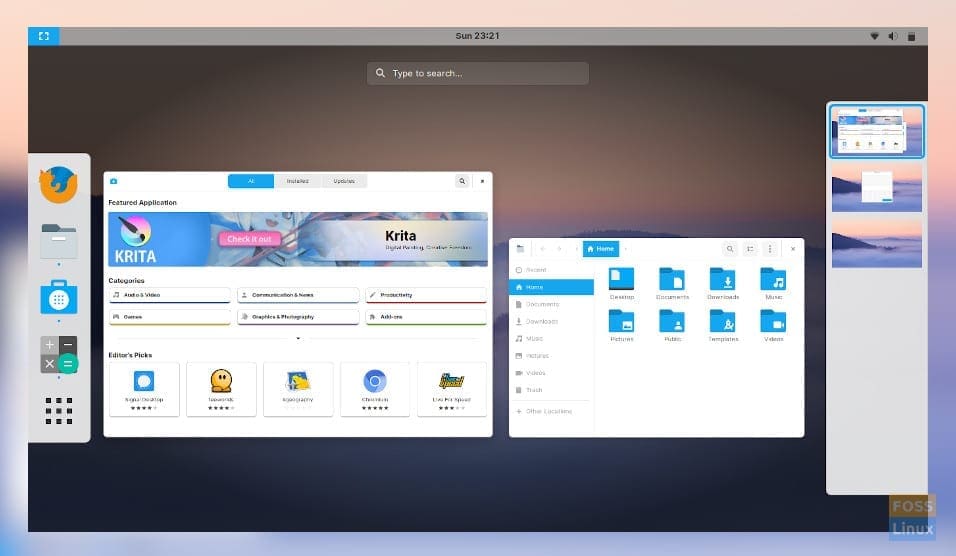Open the yellow smiley app editor's pick

221,390
